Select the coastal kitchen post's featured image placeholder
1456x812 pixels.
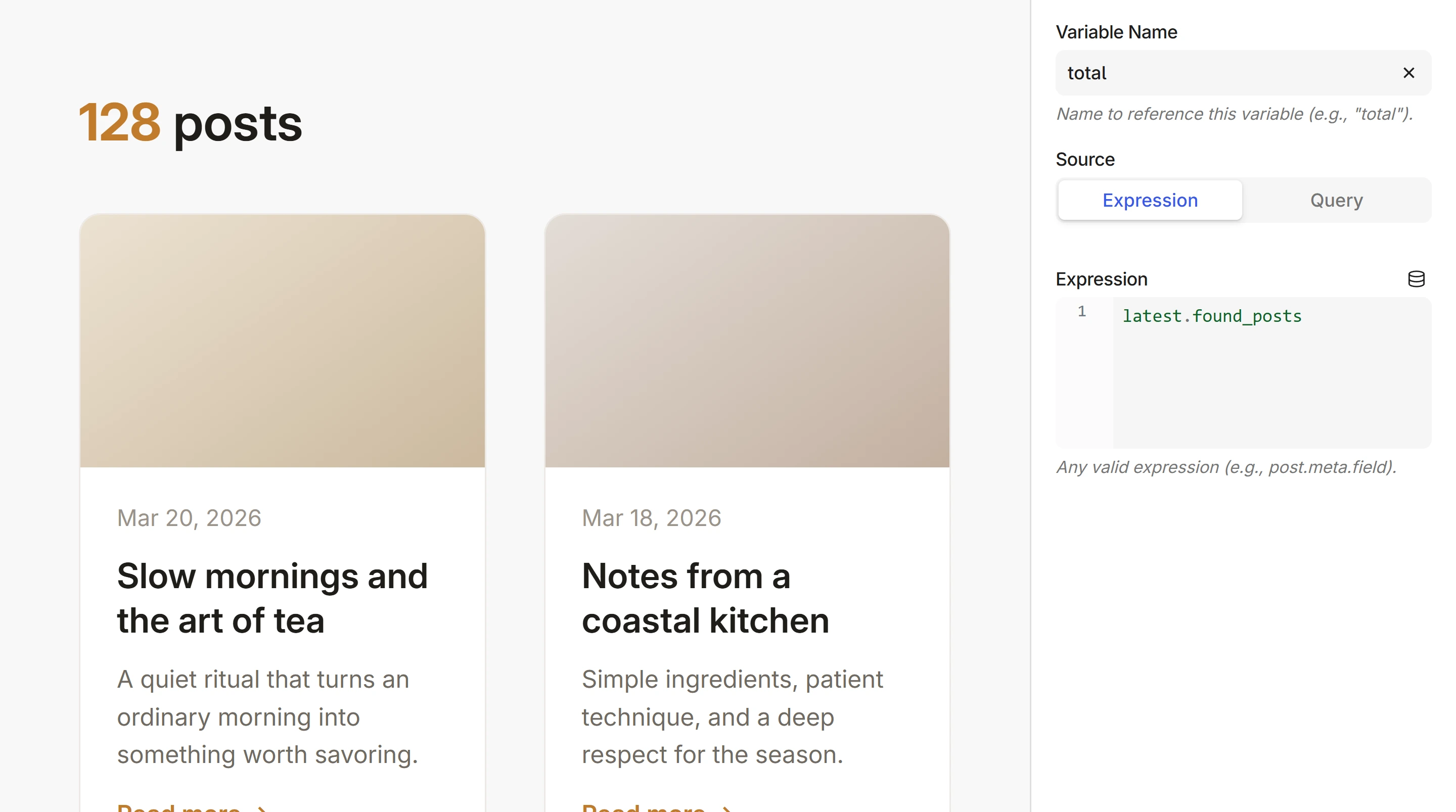pyautogui.click(x=747, y=341)
